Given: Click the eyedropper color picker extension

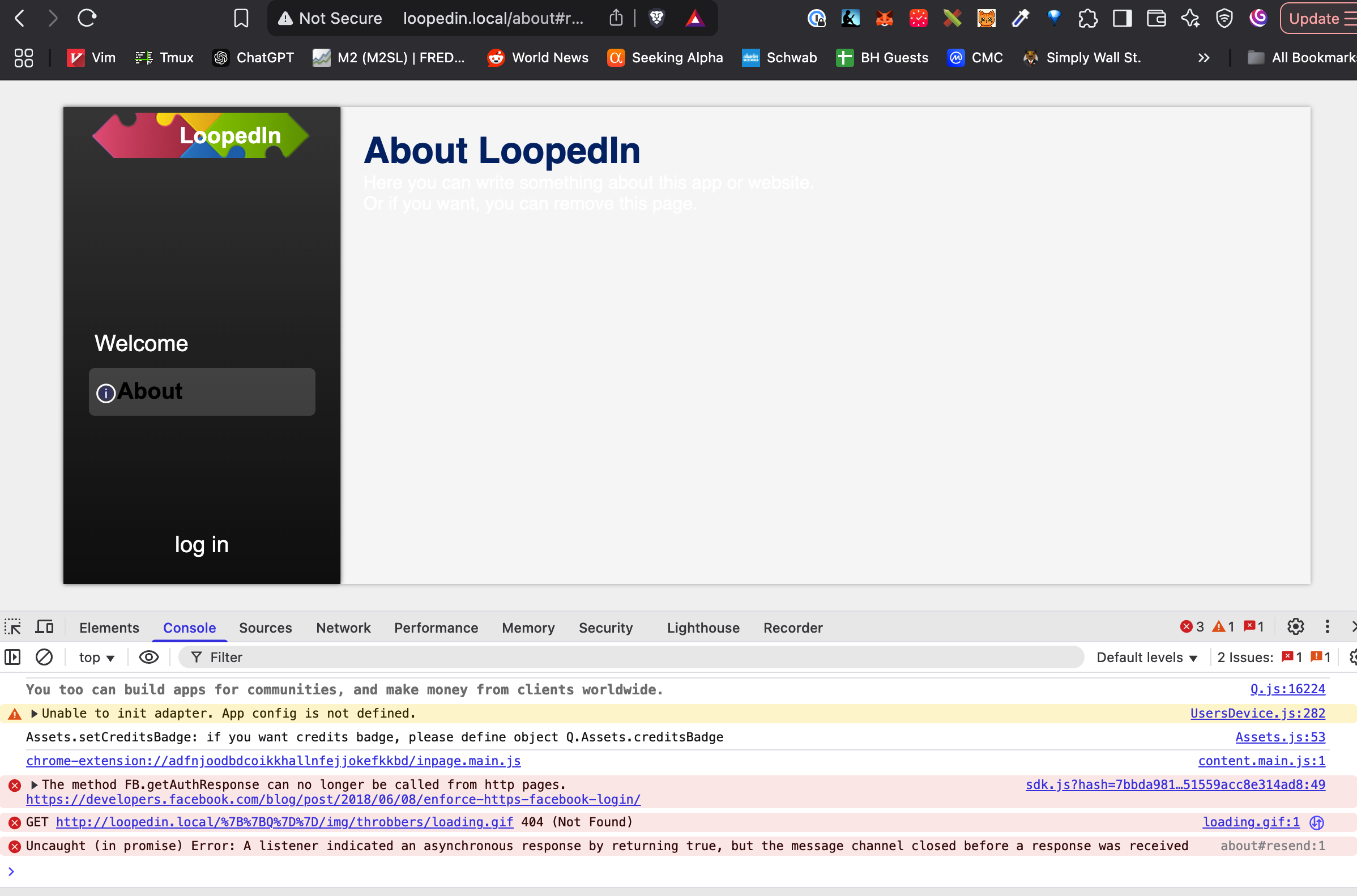Looking at the screenshot, I should [x=1021, y=18].
